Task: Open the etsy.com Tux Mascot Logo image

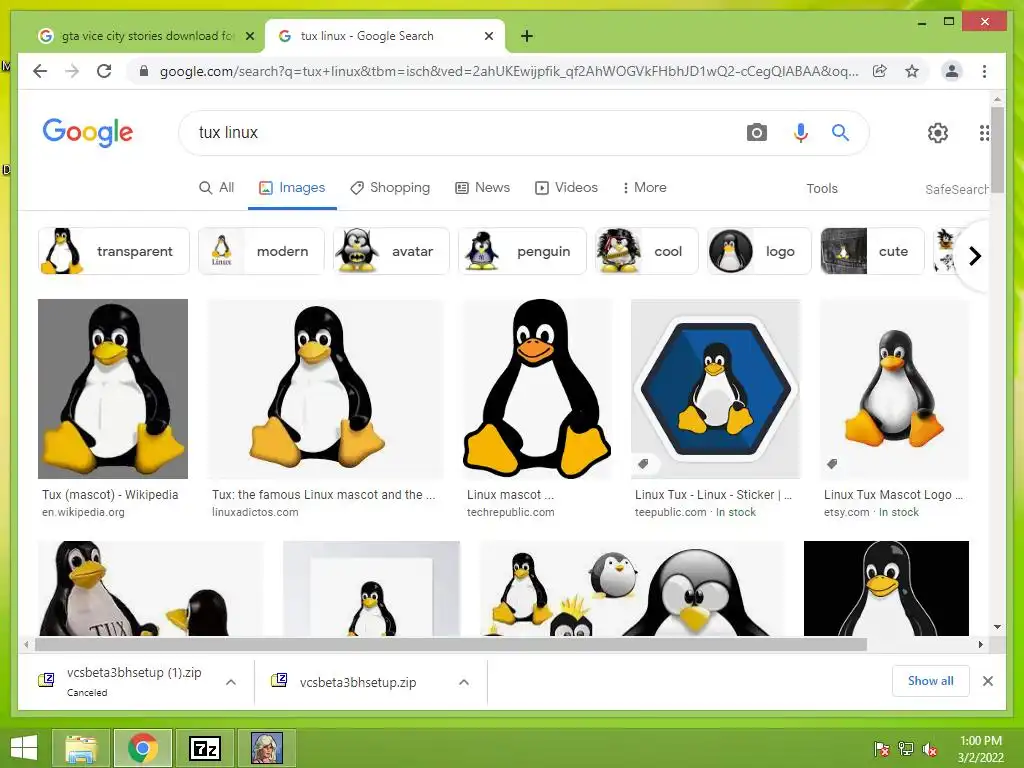Action: coord(894,389)
